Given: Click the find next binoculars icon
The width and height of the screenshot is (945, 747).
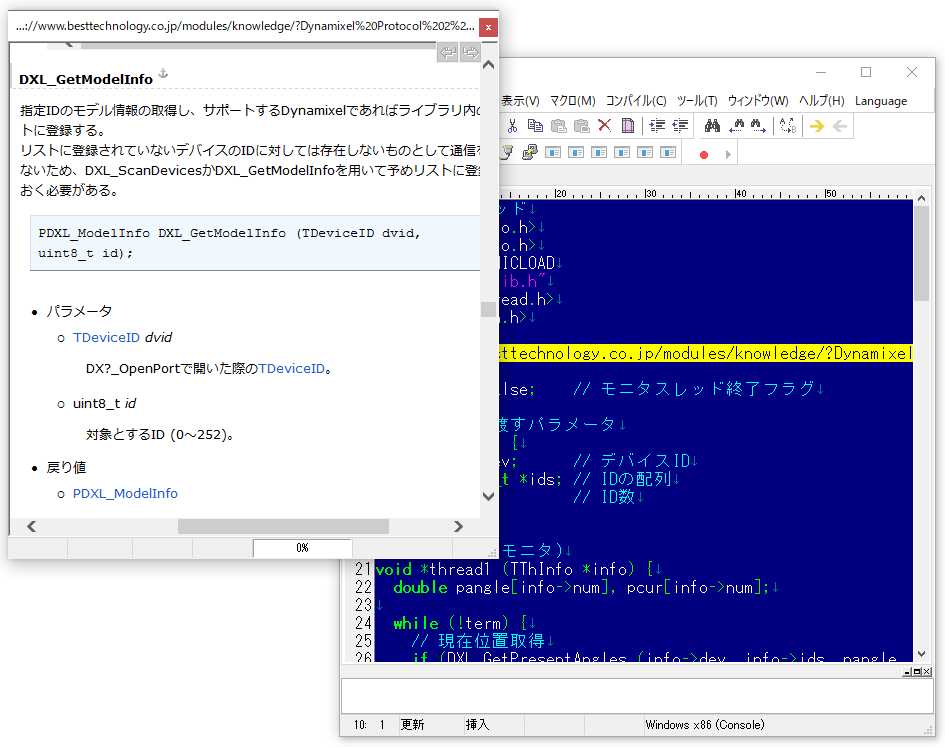Looking at the screenshot, I should pyautogui.click(x=758, y=126).
